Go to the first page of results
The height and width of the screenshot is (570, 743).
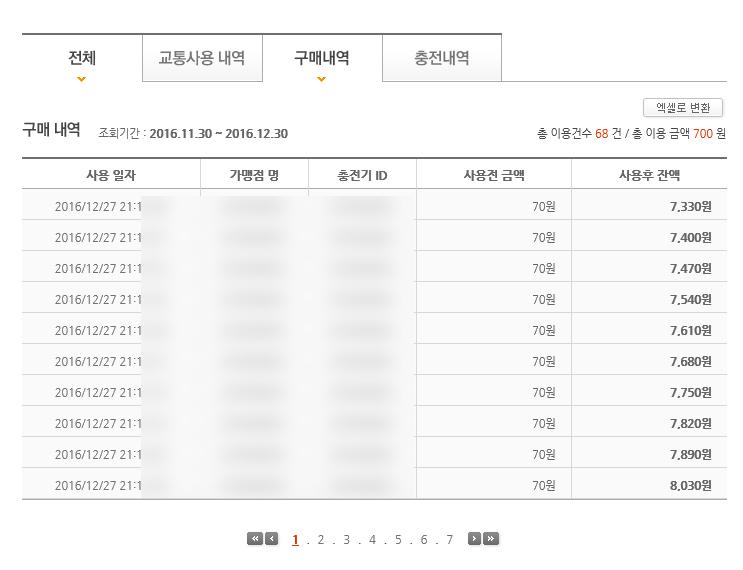255,539
